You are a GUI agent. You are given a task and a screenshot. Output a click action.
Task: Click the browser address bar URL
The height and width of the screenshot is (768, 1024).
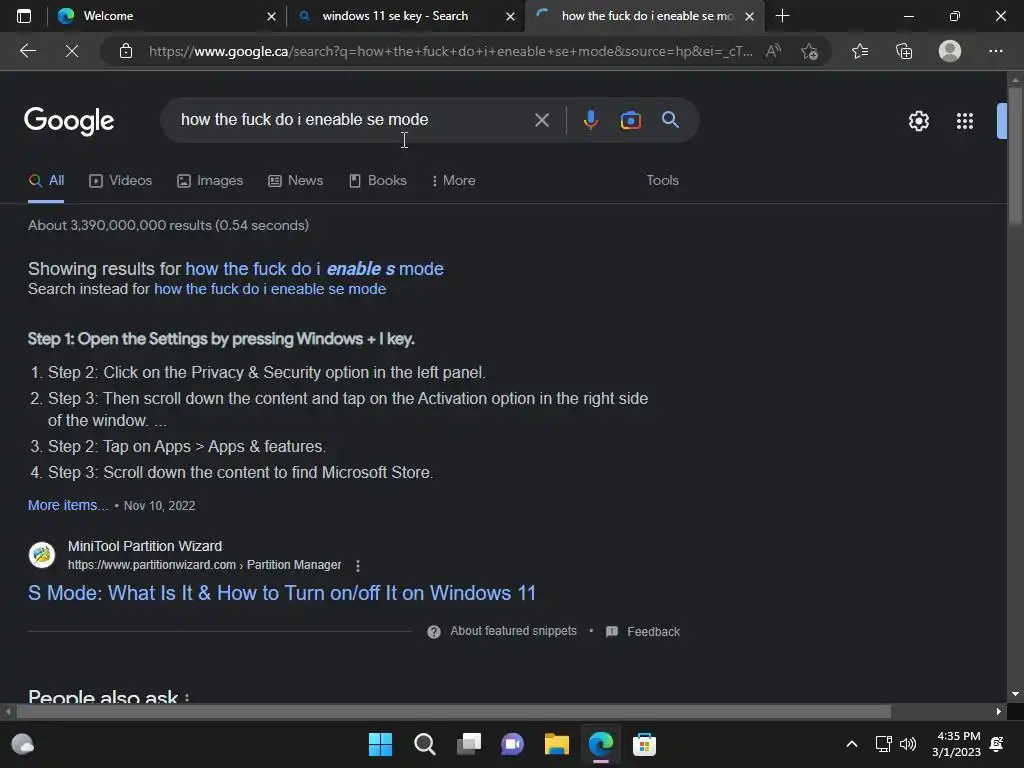pos(451,51)
